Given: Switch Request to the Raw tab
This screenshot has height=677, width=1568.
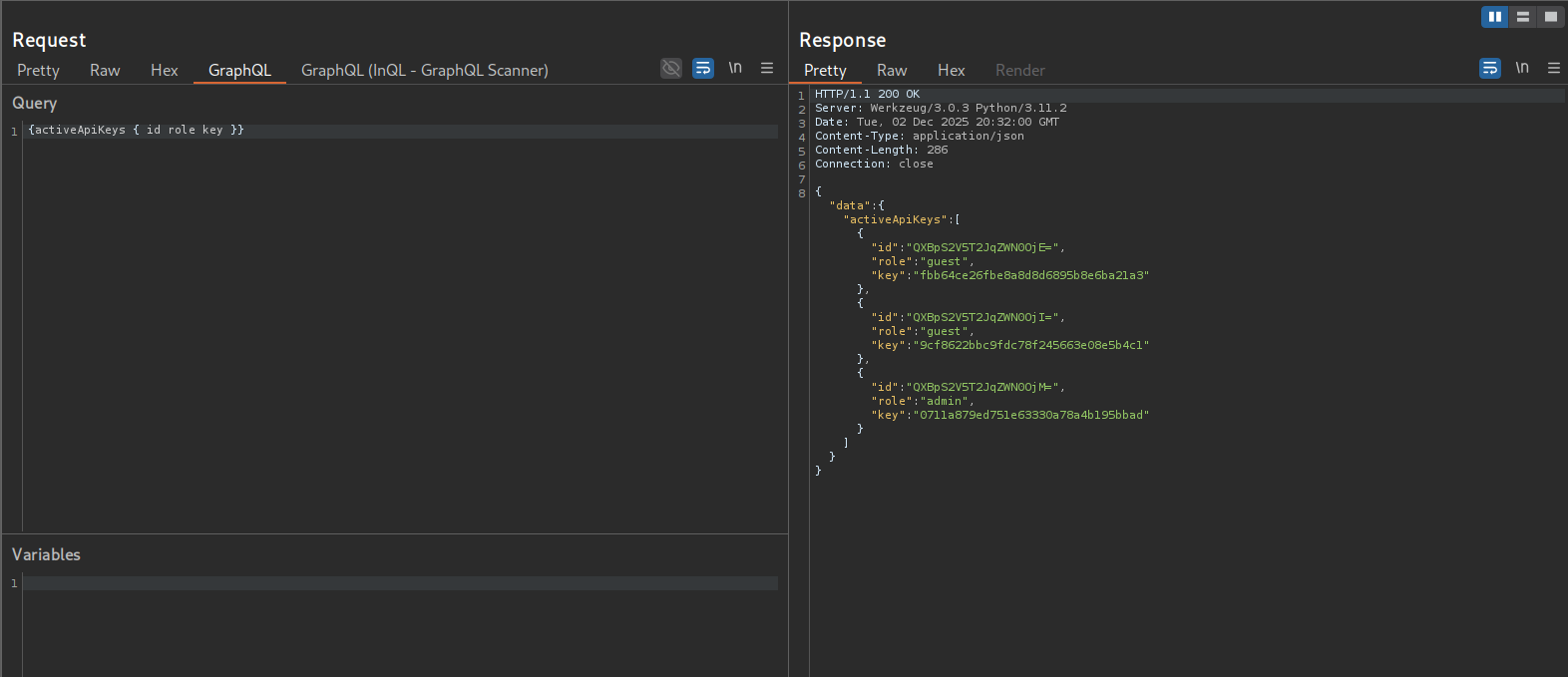Looking at the screenshot, I should [x=105, y=70].
